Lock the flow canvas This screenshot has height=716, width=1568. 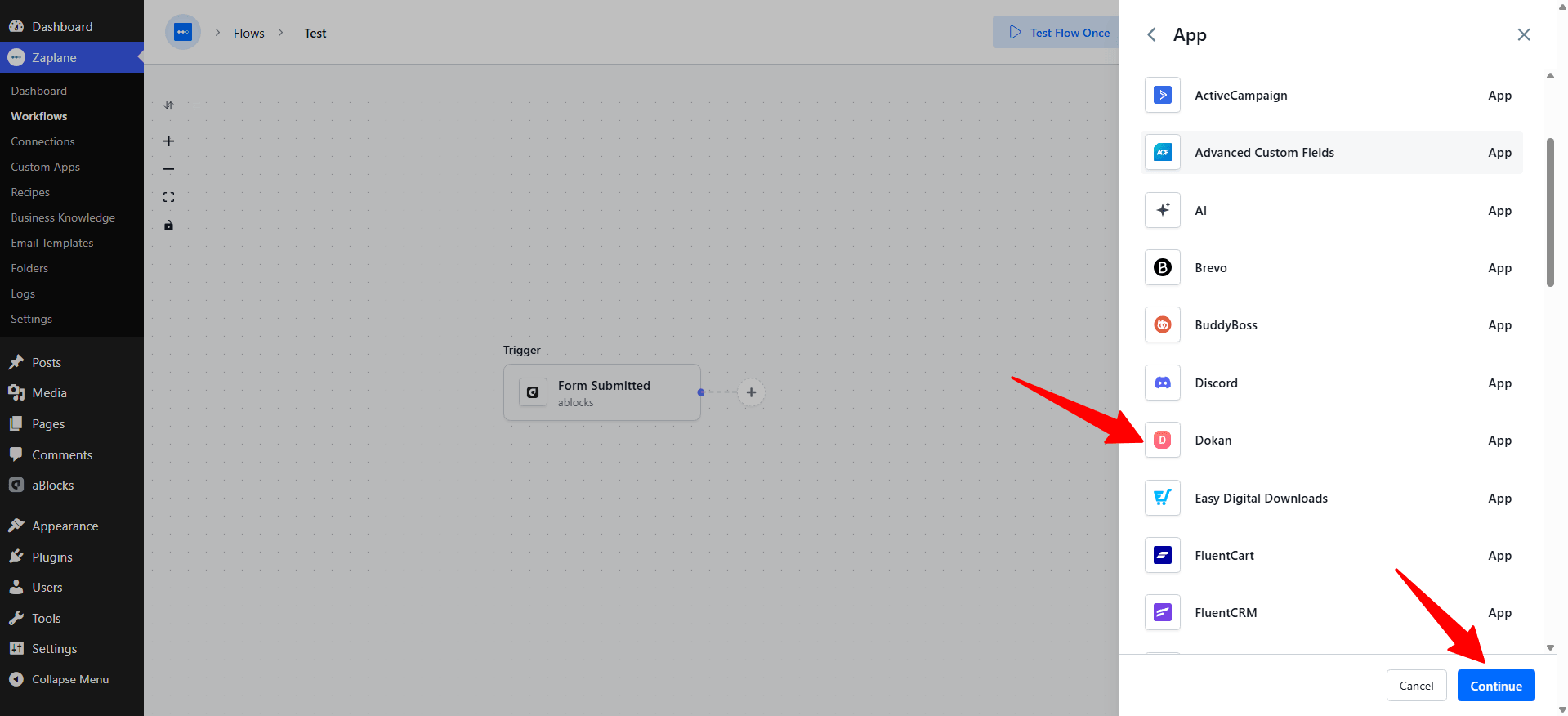click(168, 226)
